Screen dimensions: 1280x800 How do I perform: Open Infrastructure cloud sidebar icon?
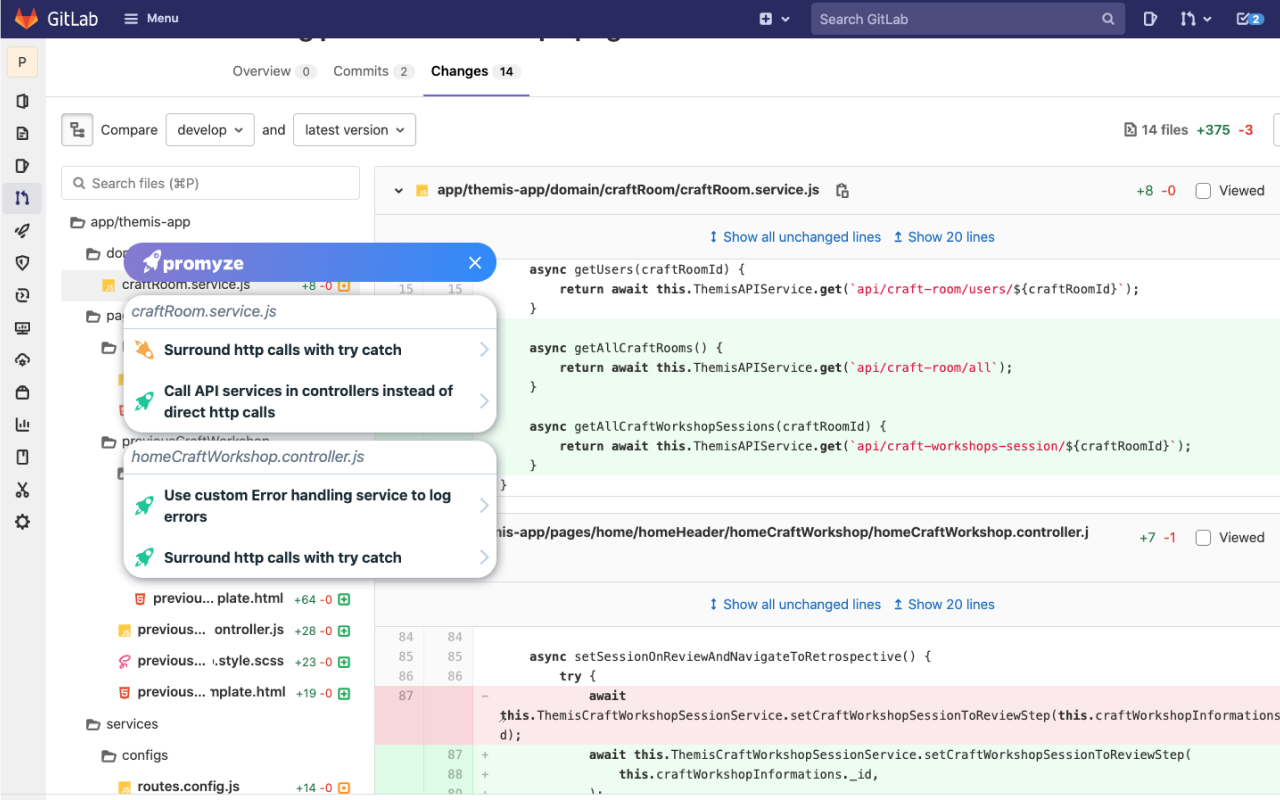pyautogui.click(x=22, y=360)
